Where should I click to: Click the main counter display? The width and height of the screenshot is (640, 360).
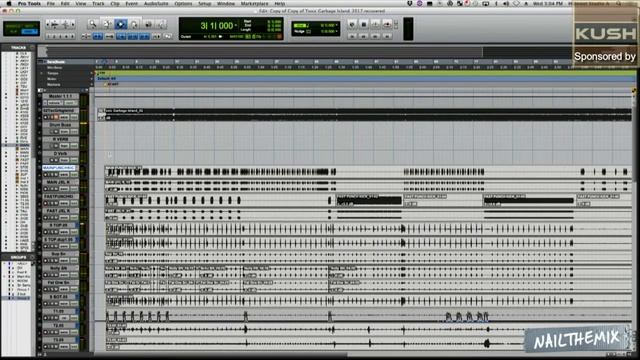tap(216, 26)
